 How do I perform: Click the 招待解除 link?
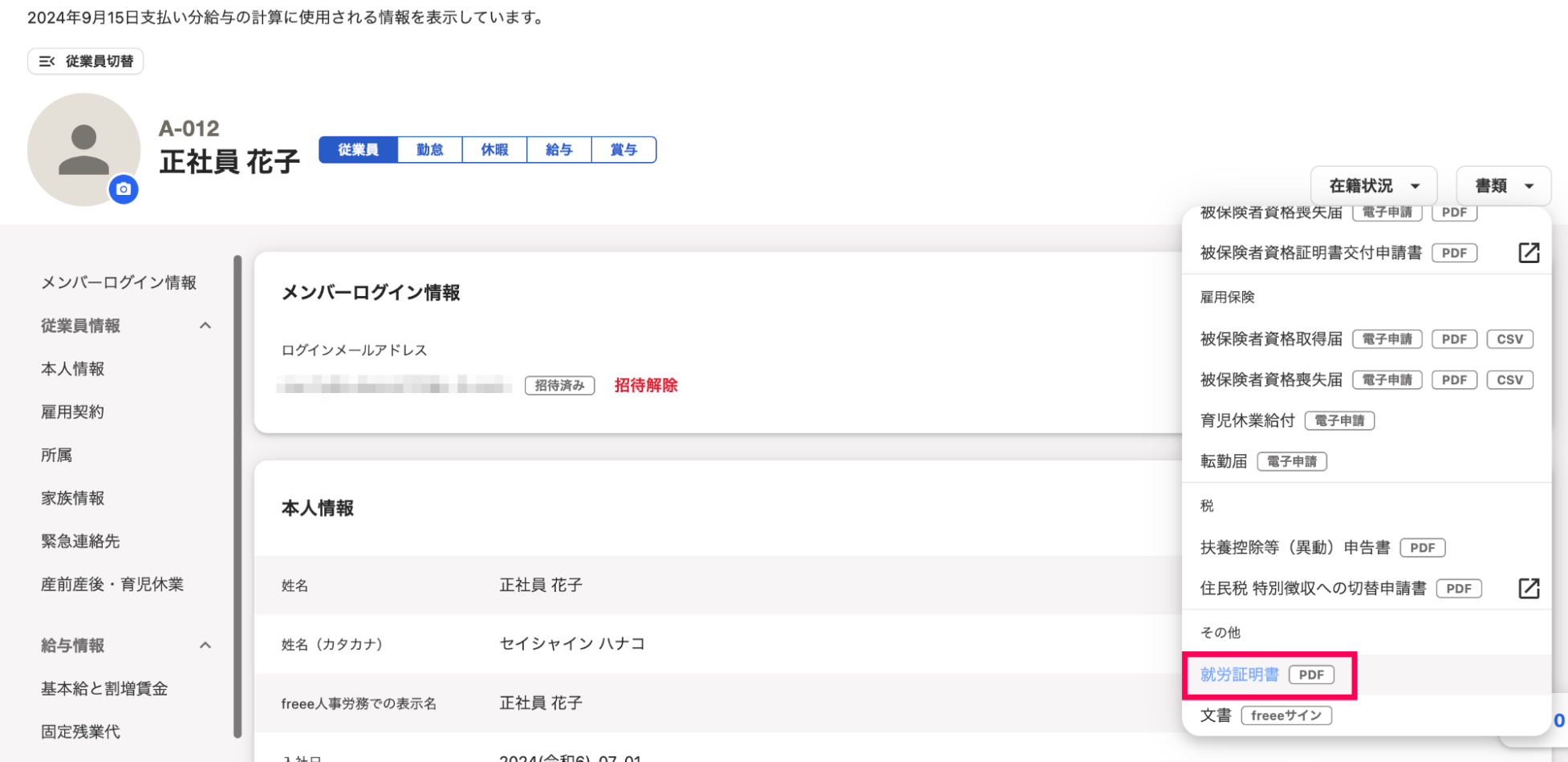646,386
